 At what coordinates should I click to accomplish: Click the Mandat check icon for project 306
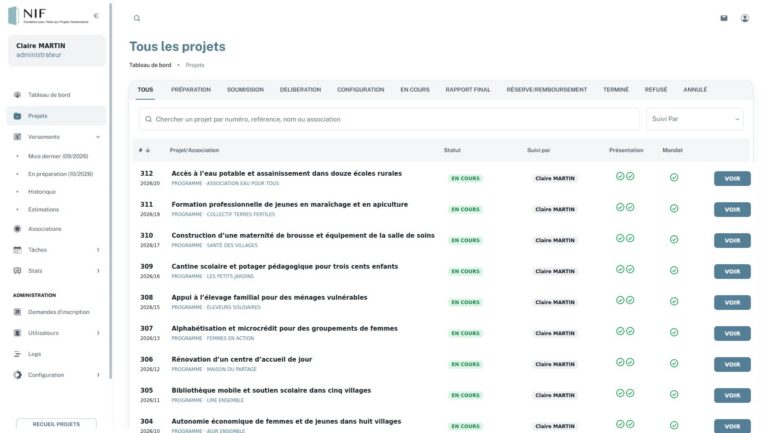[674, 363]
